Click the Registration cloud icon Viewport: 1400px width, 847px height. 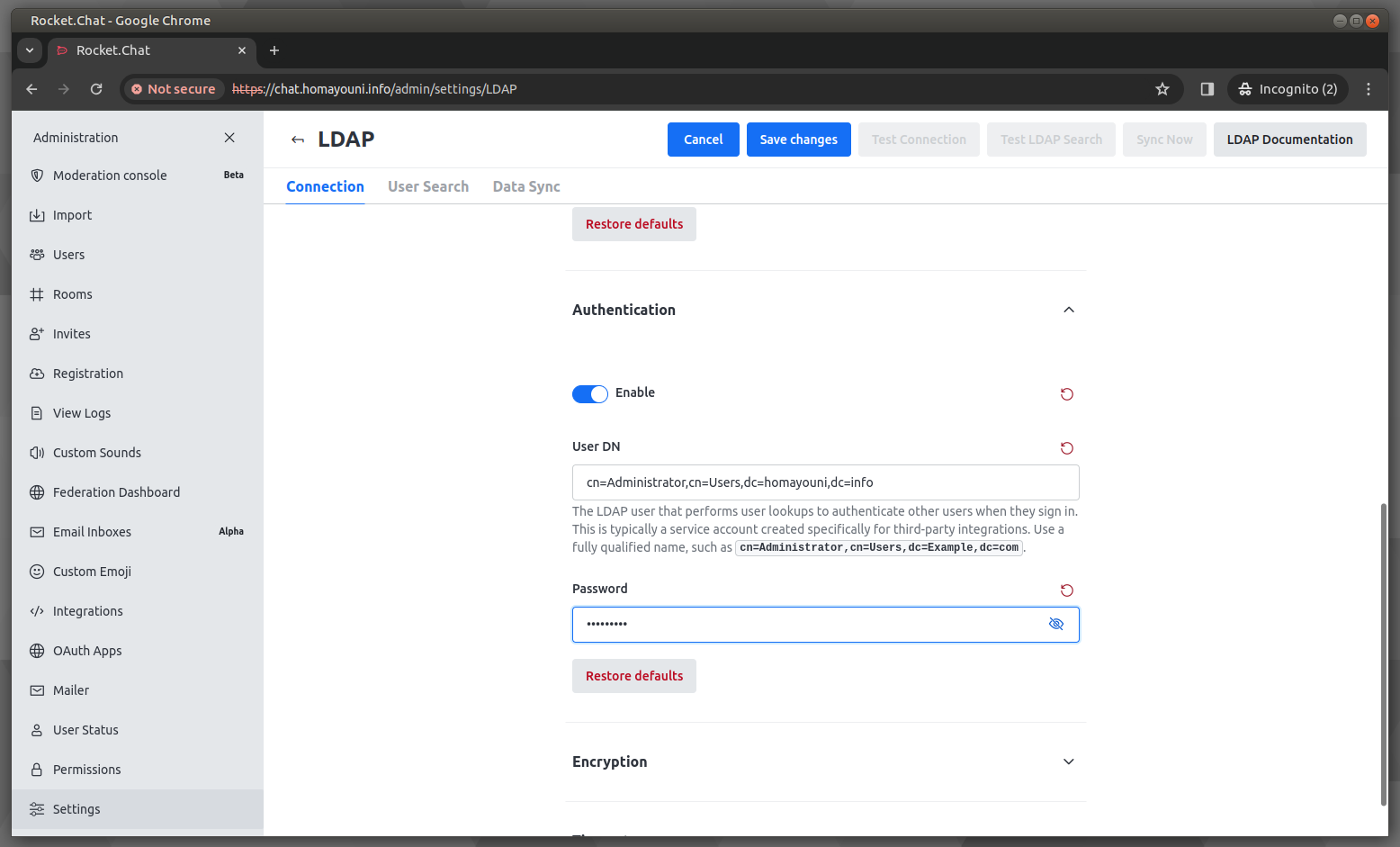[37, 374]
